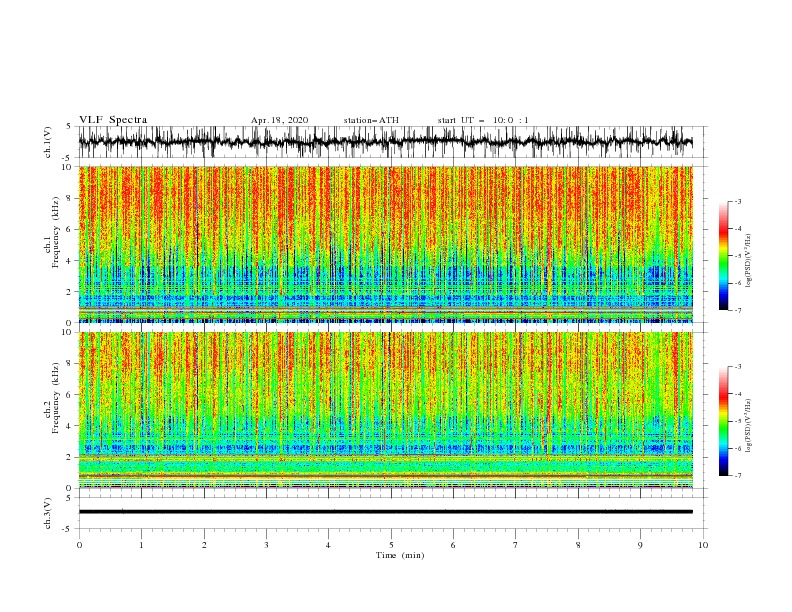Click the ch.3 flat waveform trace
Viewport: 792px width, 612px height.
pyautogui.click(x=385, y=512)
